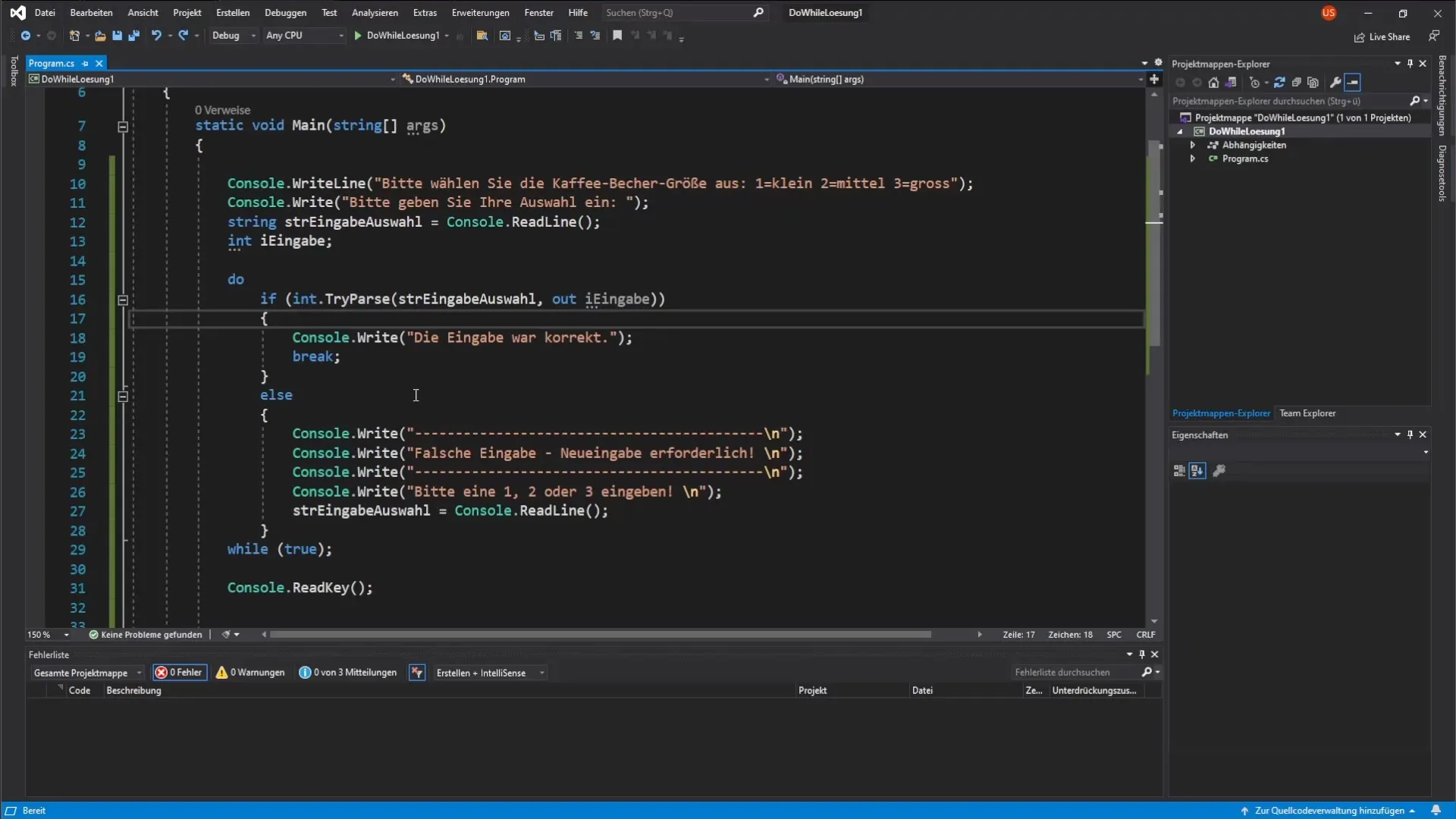
Task: Click the property pages wrench in Eigenschaften
Action: [x=1219, y=471]
